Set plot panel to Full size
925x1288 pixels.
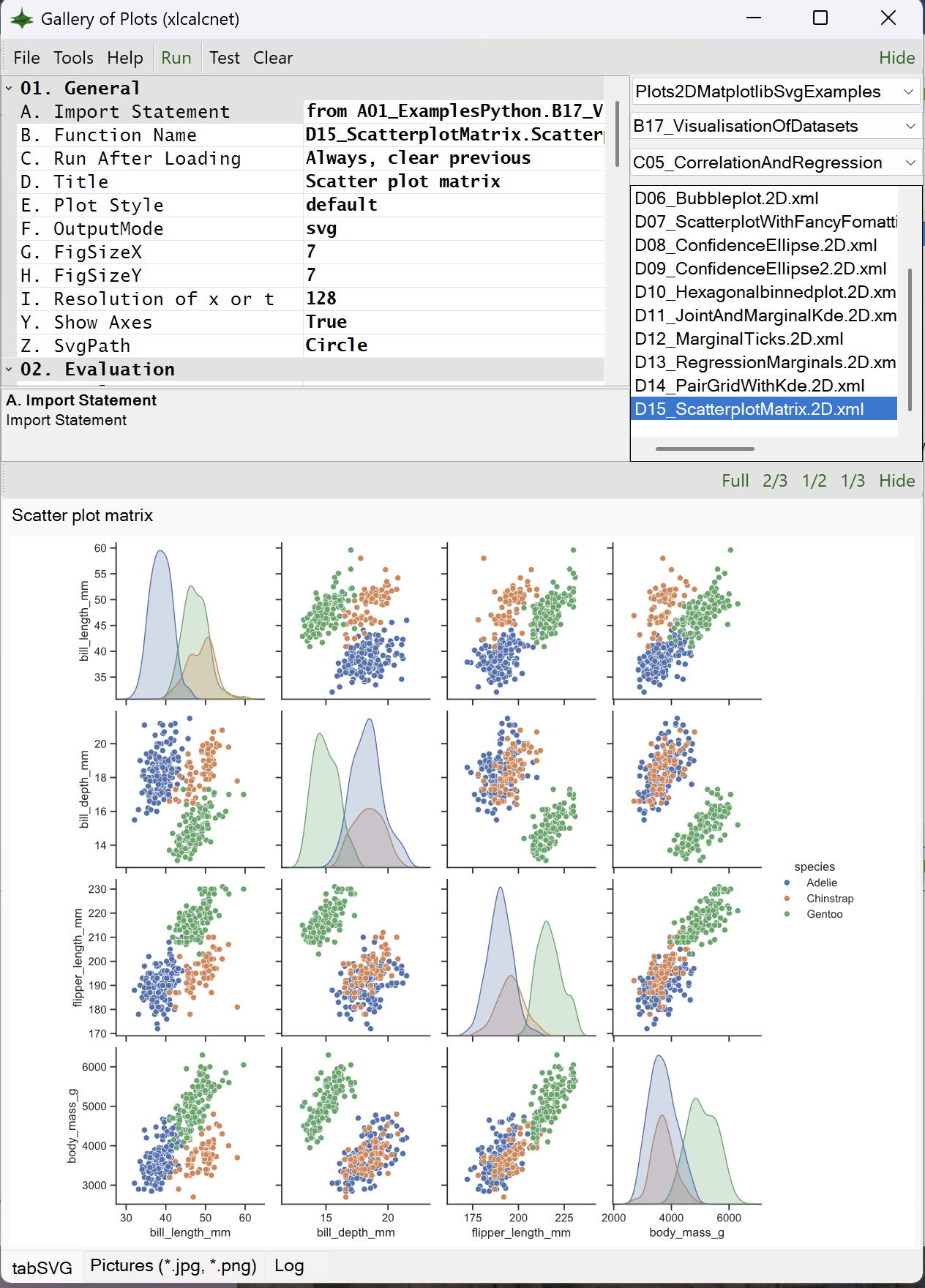735,481
